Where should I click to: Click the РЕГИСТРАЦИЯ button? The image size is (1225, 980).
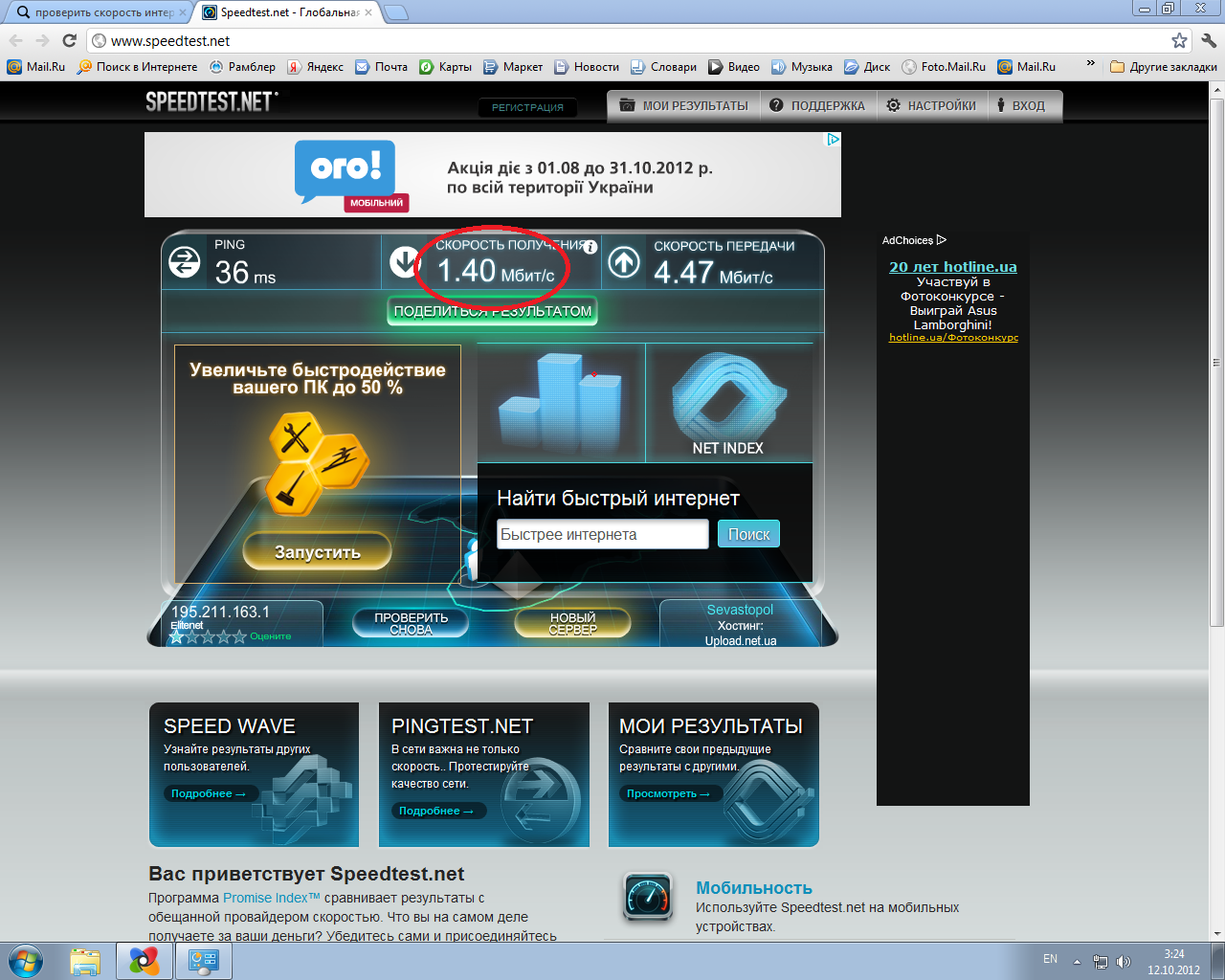tap(527, 107)
